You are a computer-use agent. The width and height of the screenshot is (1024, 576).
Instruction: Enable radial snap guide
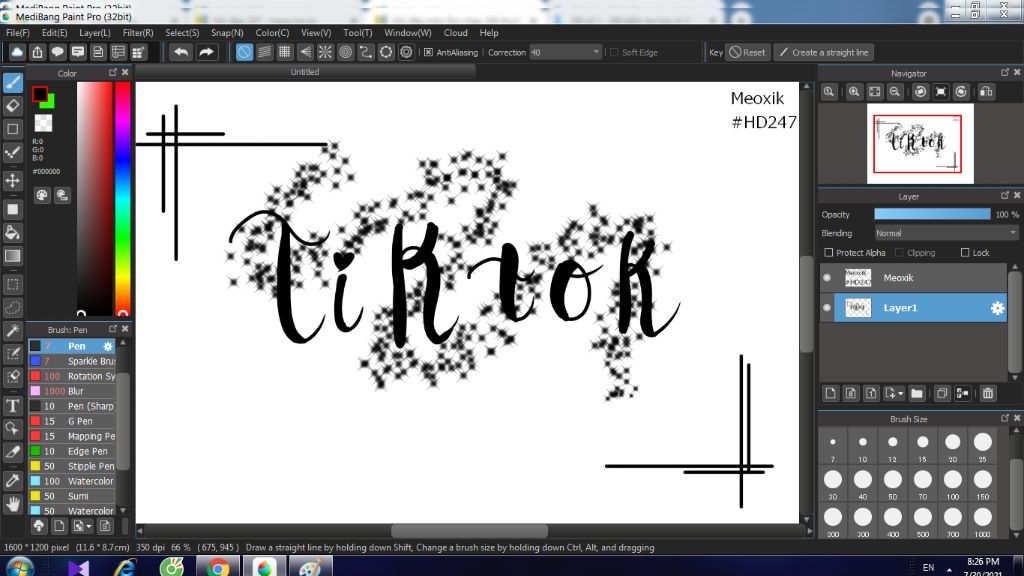tap(325, 52)
